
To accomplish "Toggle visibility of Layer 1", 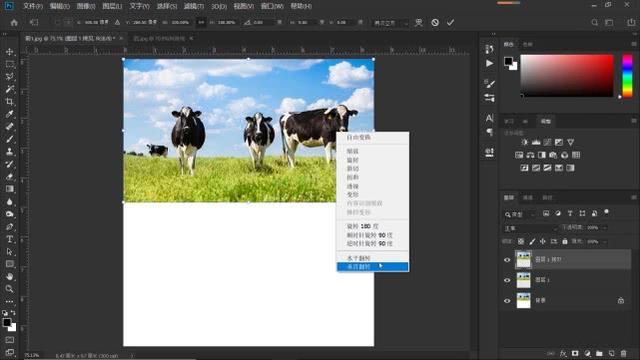I will click(507, 280).
